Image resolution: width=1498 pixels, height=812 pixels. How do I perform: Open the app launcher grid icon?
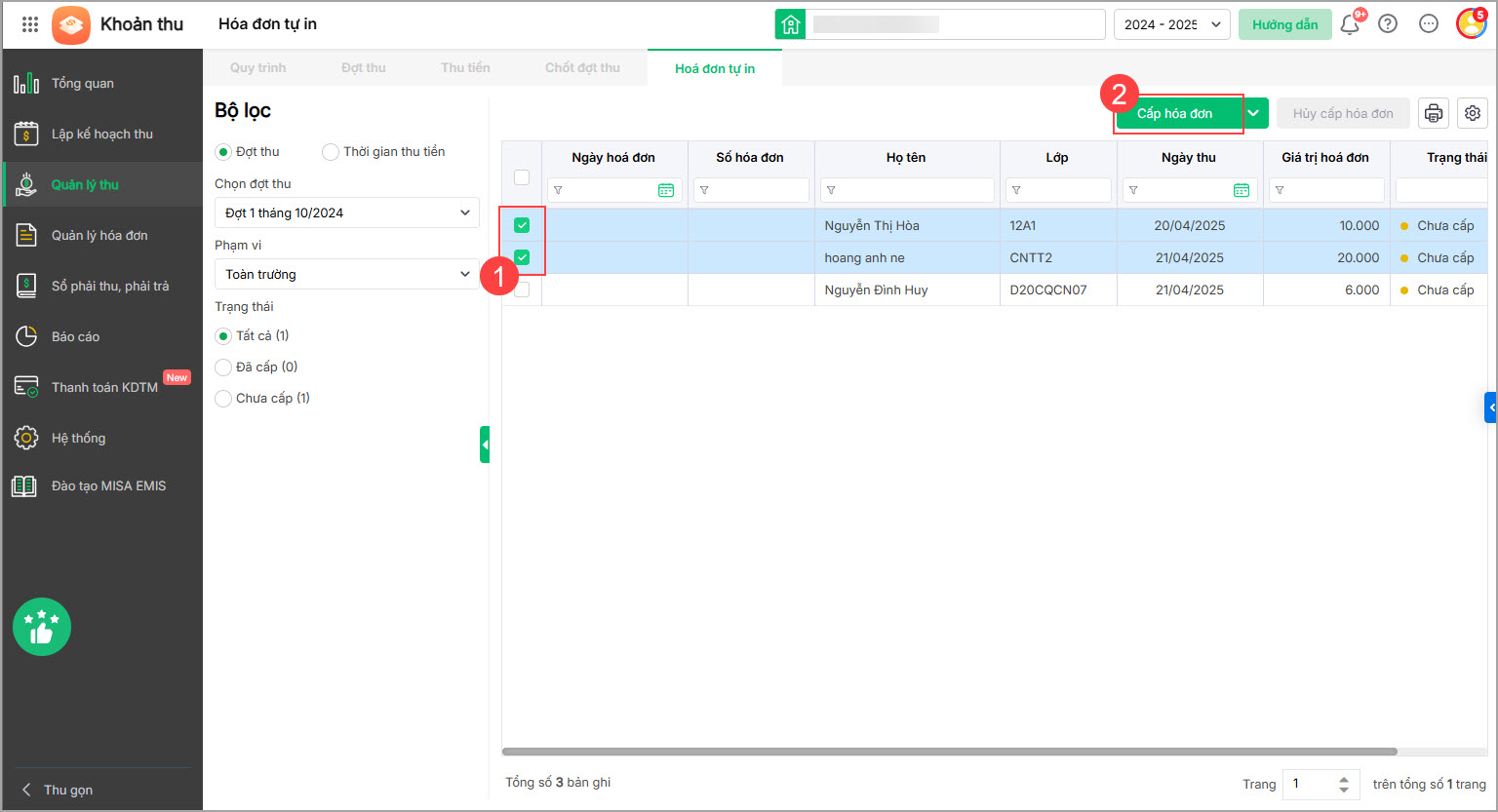(x=30, y=24)
